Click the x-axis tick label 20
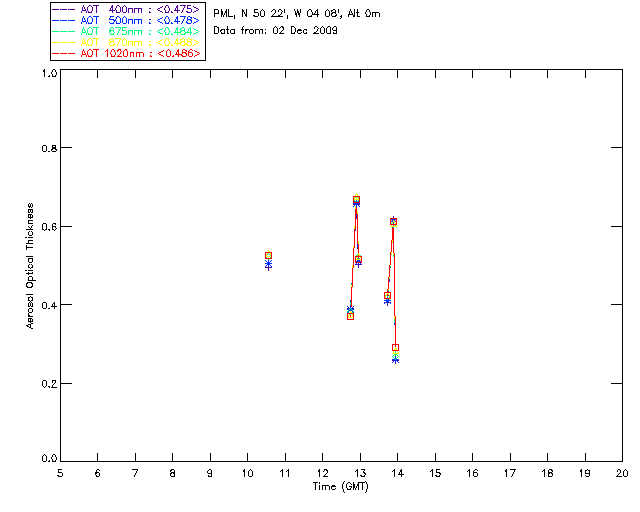This screenshot has height=512, width=640. click(x=622, y=473)
